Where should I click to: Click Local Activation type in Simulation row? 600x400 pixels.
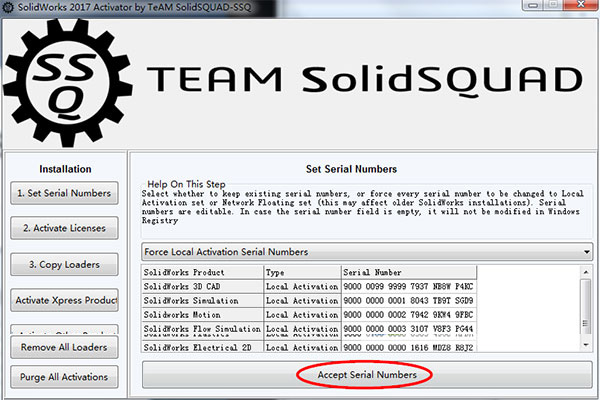[x=302, y=301]
